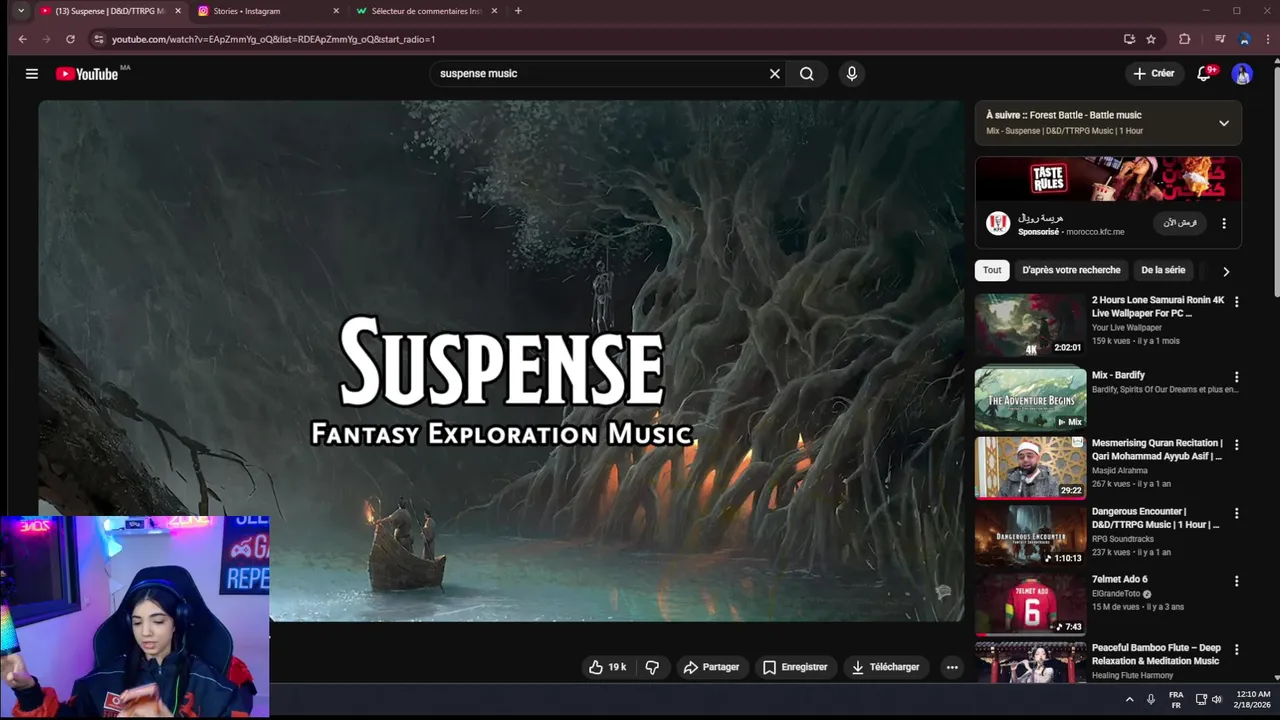The image size is (1280, 720).
Task: Close the Sélecteur de commentaires tab
Action: pyautogui.click(x=493, y=11)
